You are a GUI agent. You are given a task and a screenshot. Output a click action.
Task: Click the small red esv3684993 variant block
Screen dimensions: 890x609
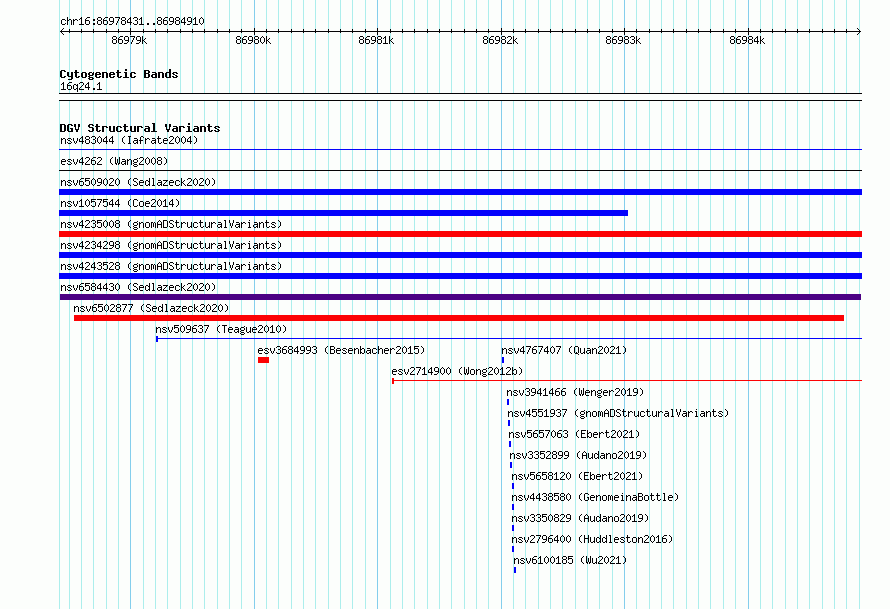click(x=263, y=360)
